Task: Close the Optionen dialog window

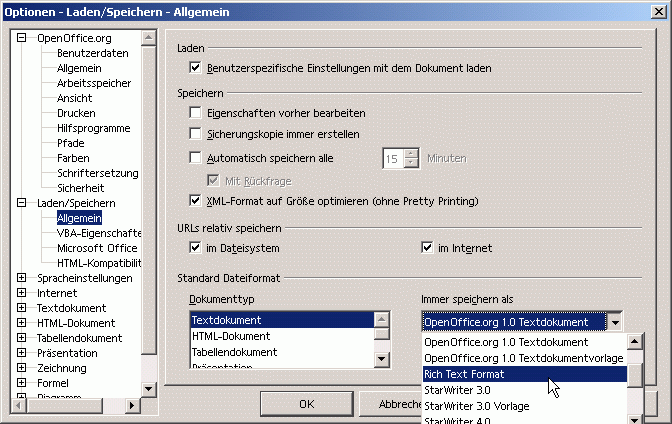Action: [658, 12]
